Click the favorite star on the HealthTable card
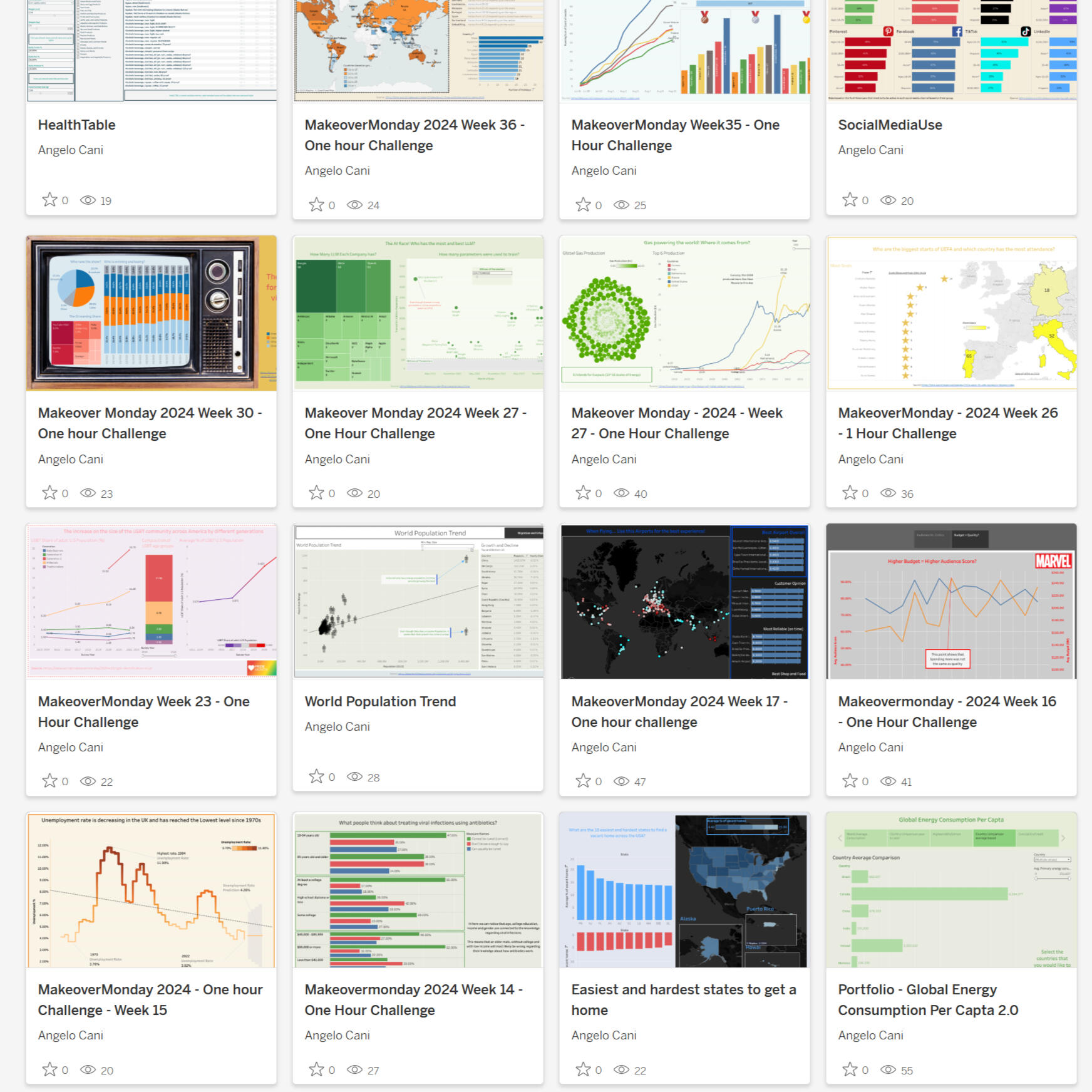Image resolution: width=1092 pixels, height=1092 pixels. pos(49,200)
